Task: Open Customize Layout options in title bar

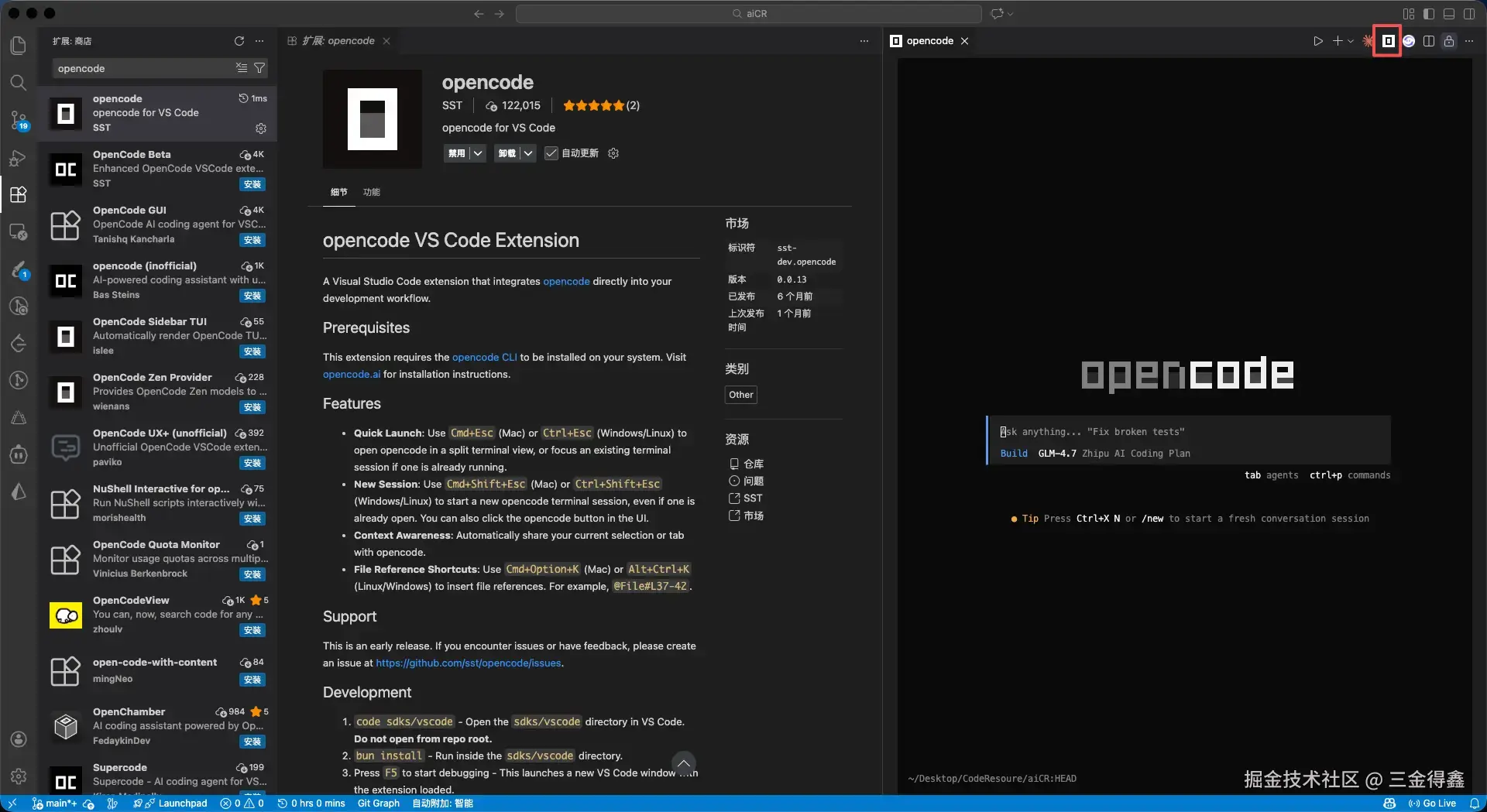Action: (1409, 13)
